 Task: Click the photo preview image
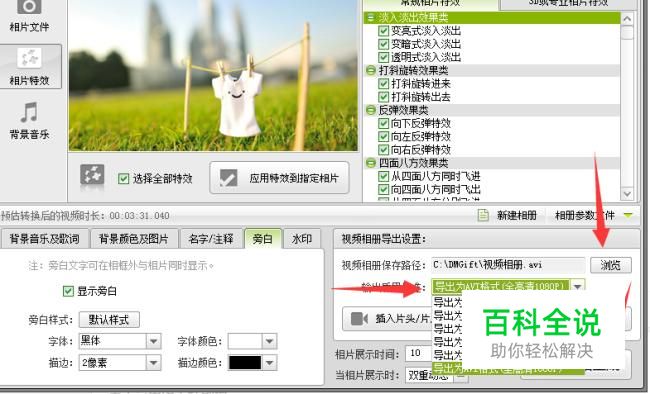[213, 75]
